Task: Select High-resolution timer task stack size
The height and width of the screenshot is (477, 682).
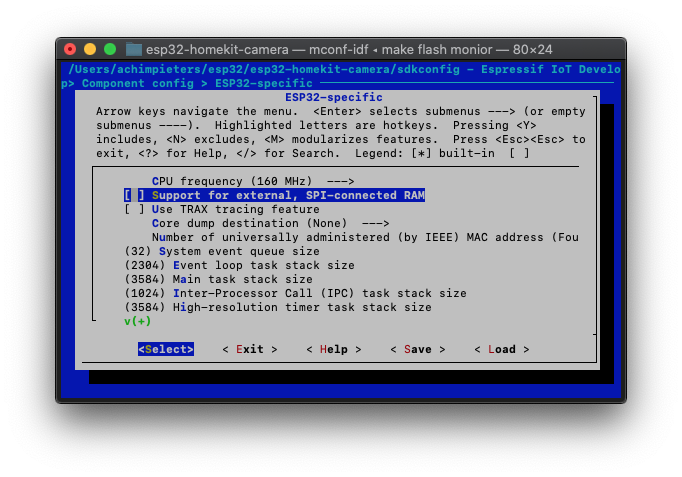Action: click(278, 307)
